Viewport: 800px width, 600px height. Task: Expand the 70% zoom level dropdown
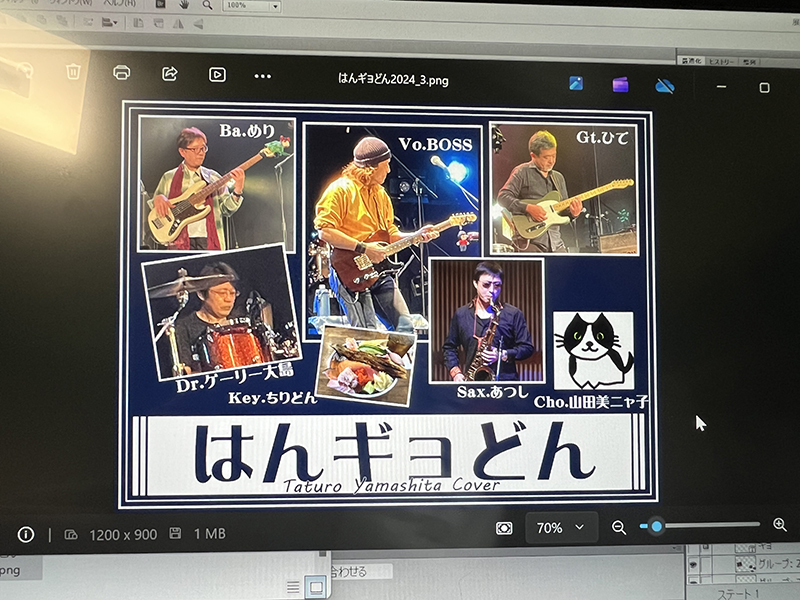(561, 528)
